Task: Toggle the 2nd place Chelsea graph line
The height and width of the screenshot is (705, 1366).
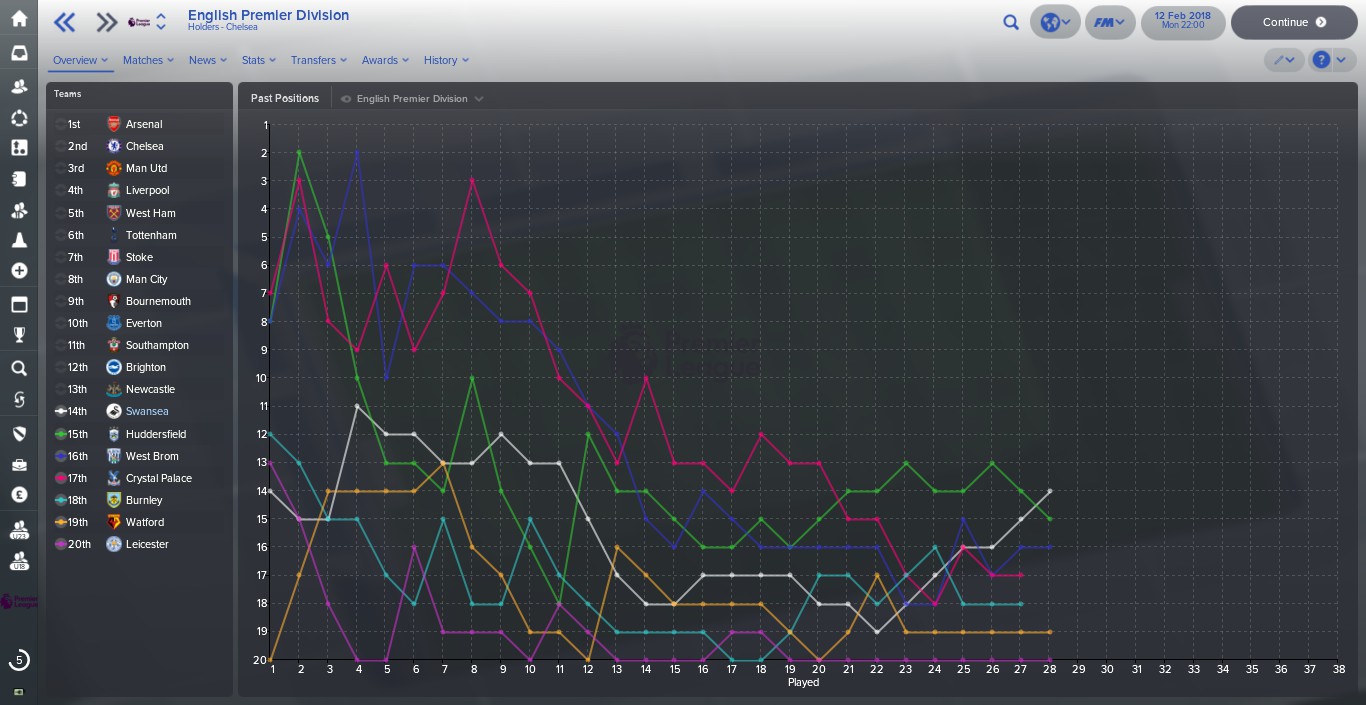Action: point(61,146)
